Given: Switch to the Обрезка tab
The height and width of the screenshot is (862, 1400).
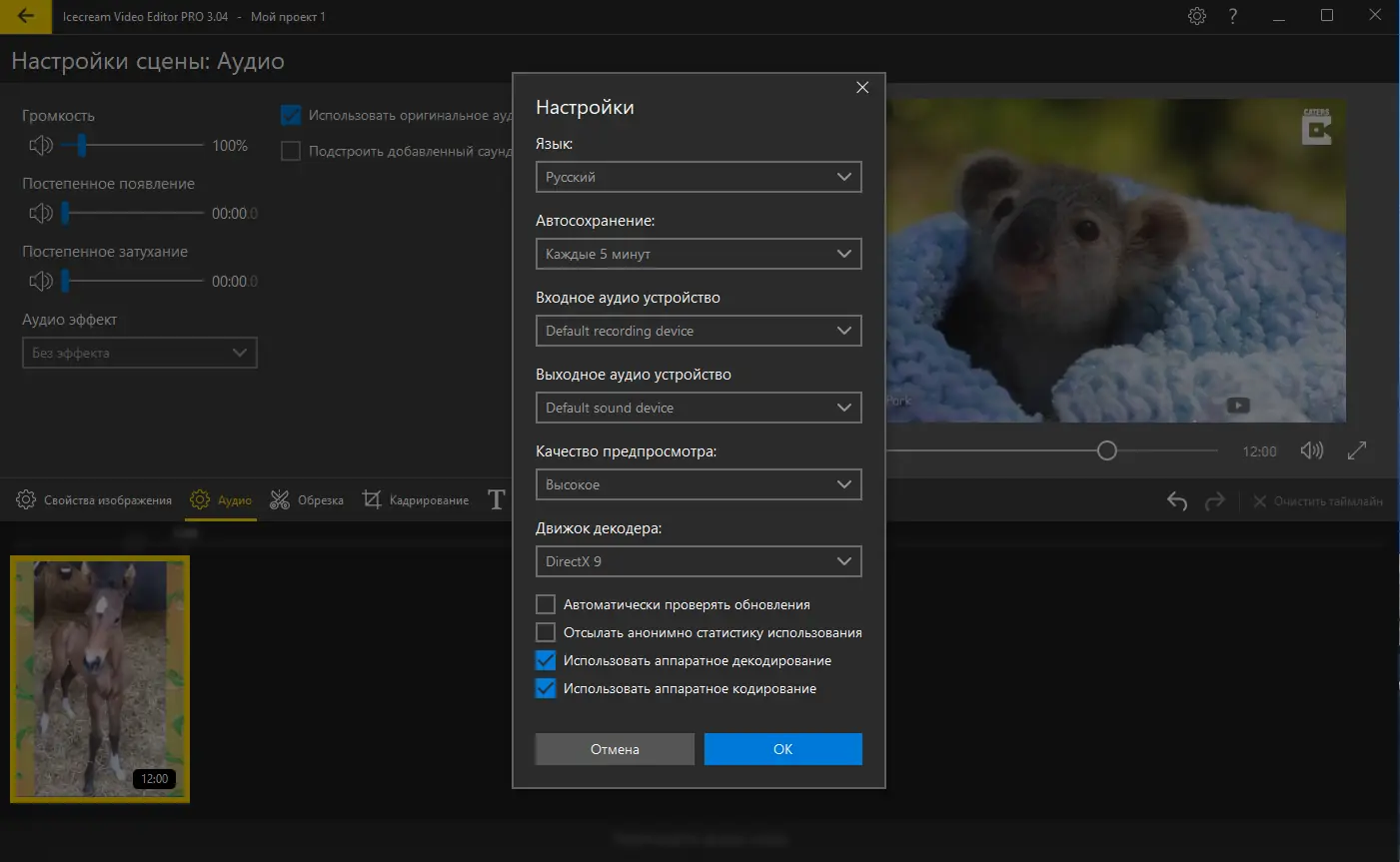Looking at the screenshot, I should (307, 499).
